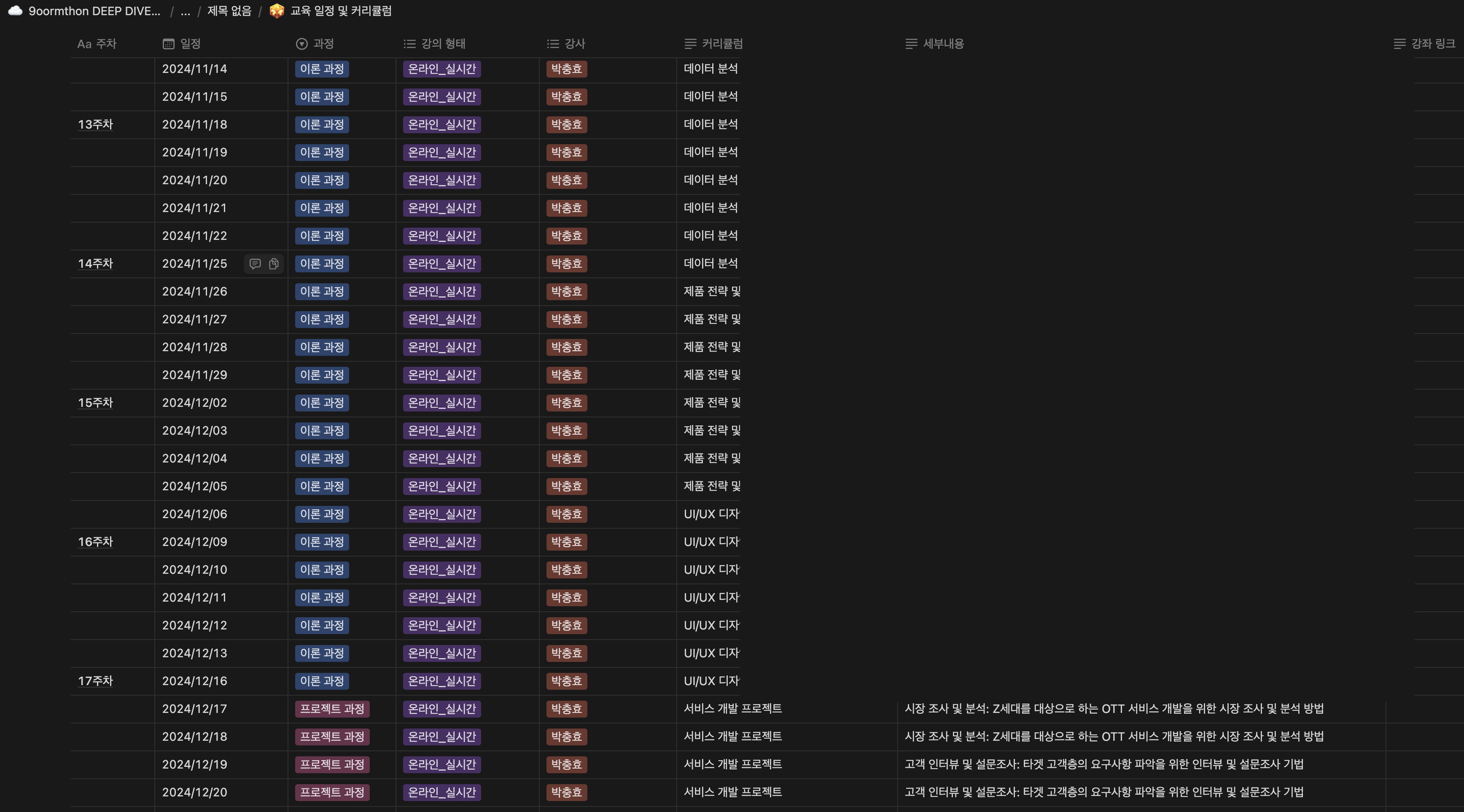
Task: Open the 세부내용 column header menu
Action: pos(935,44)
